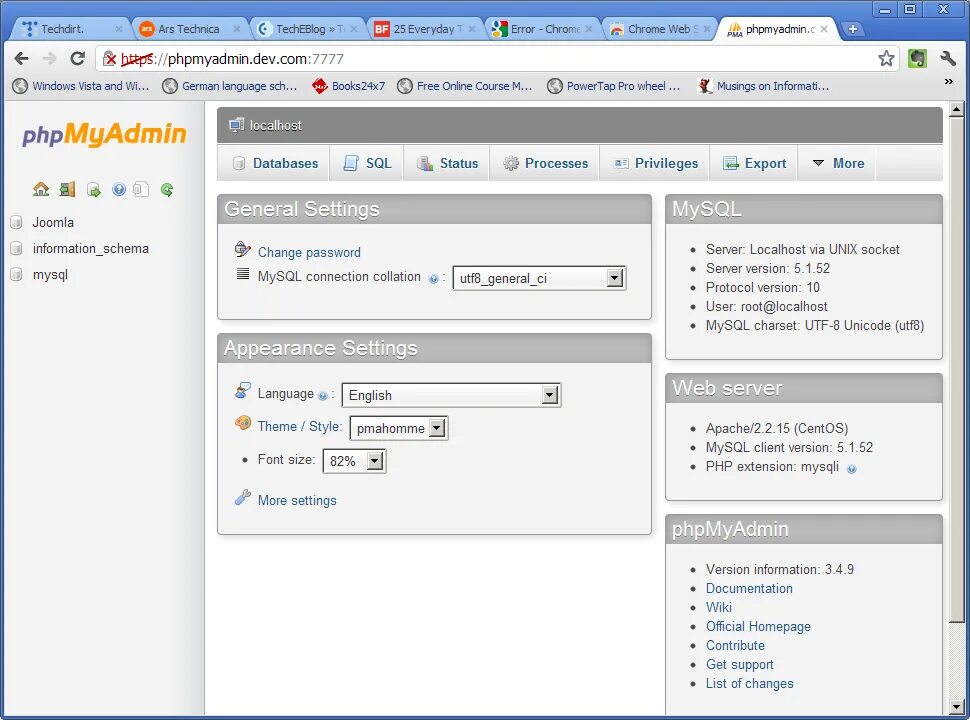Close the Techdirt tab
970x720 pixels.
coord(119,29)
